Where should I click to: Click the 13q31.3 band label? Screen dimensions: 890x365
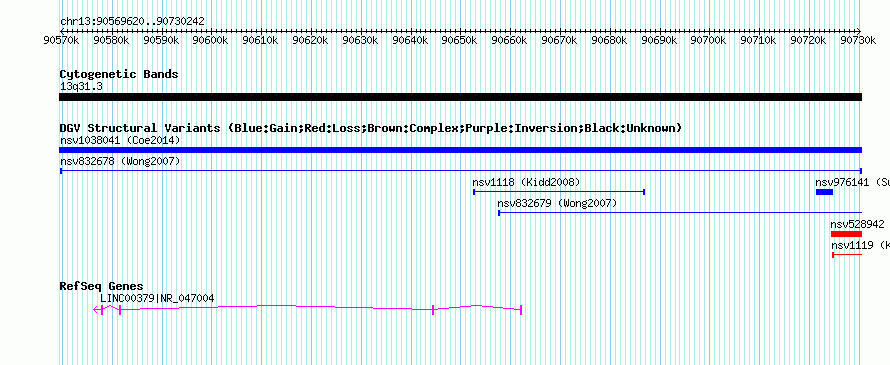pos(81,87)
